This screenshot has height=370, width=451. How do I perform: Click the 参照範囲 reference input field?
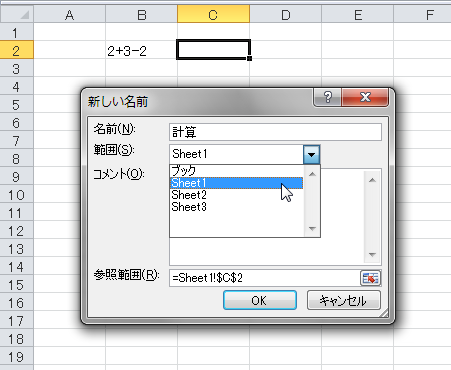[x=265, y=278]
